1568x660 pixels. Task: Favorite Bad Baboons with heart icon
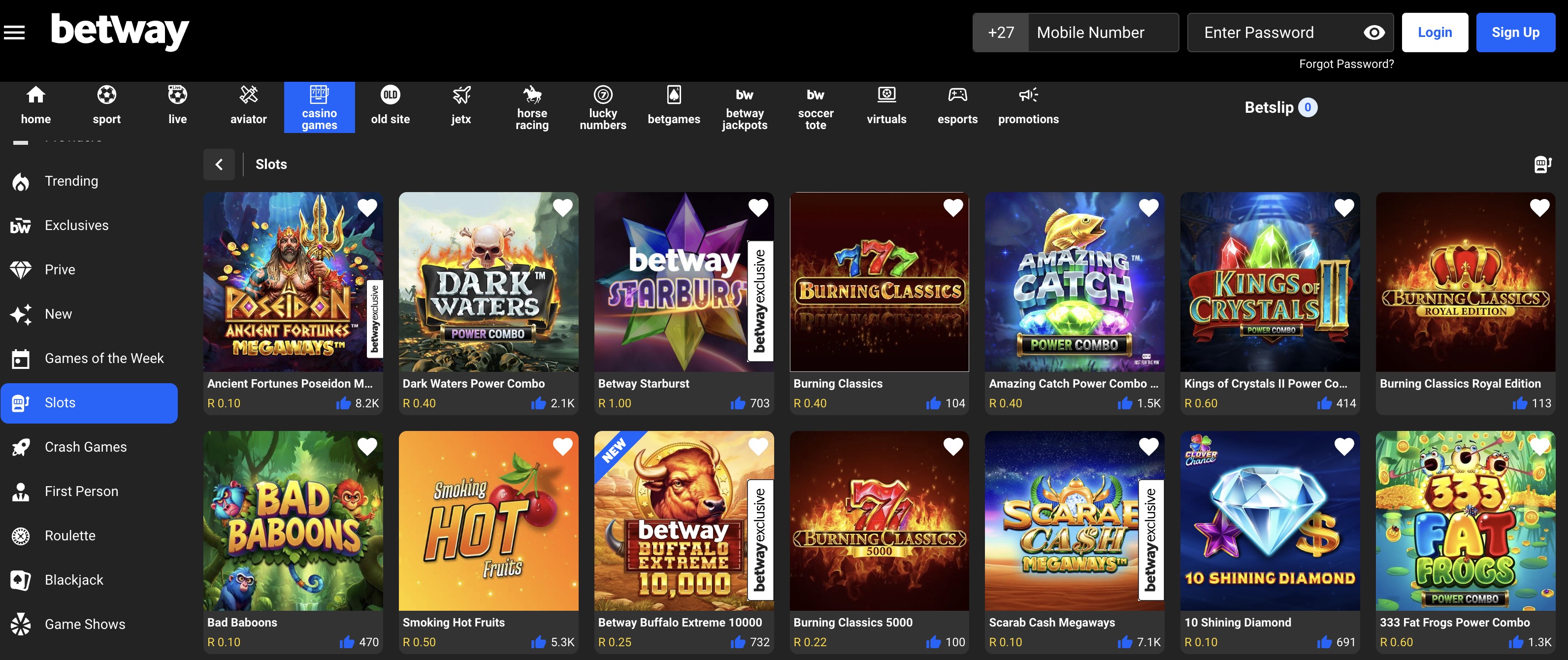click(367, 447)
